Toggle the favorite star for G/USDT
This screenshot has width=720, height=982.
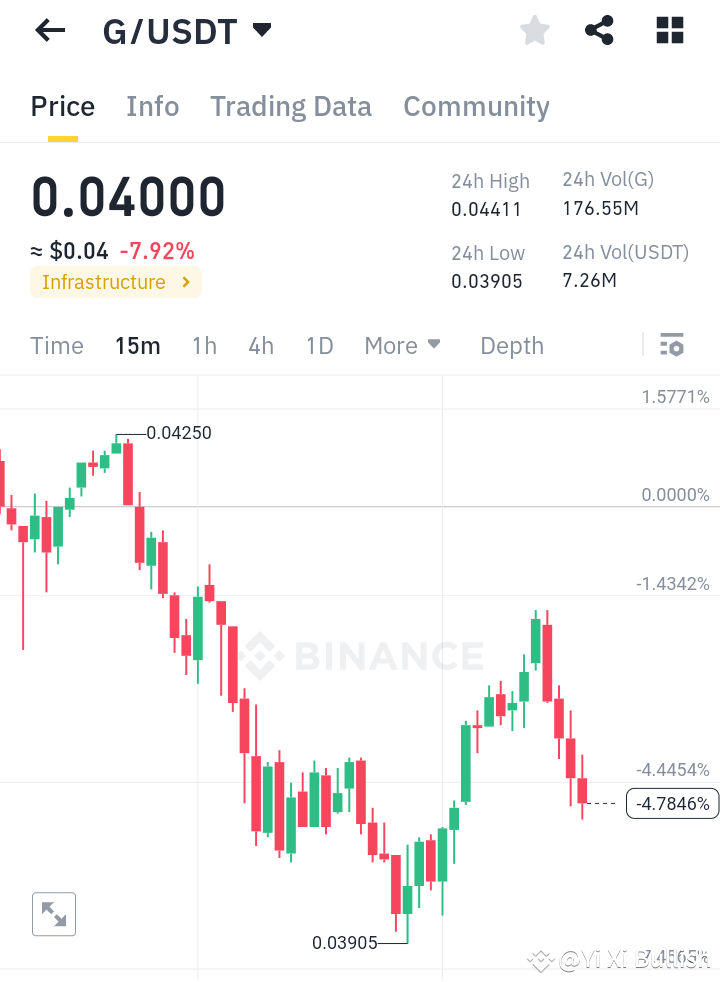pyautogui.click(x=534, y=30)
